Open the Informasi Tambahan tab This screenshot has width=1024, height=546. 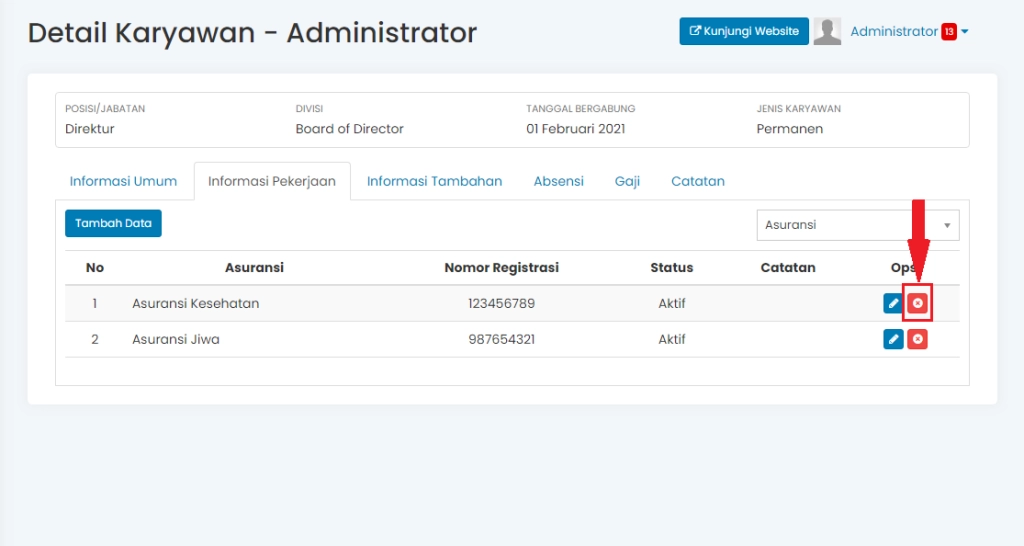pos(434,181)
